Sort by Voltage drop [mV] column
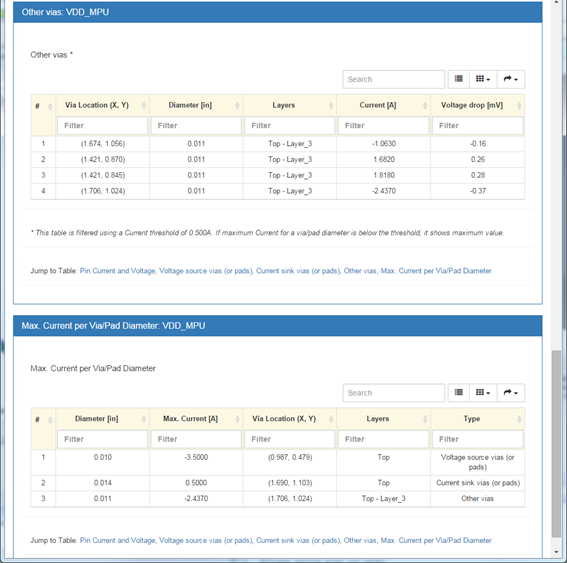This screenshot has width=567, height=563. point(478,105)
